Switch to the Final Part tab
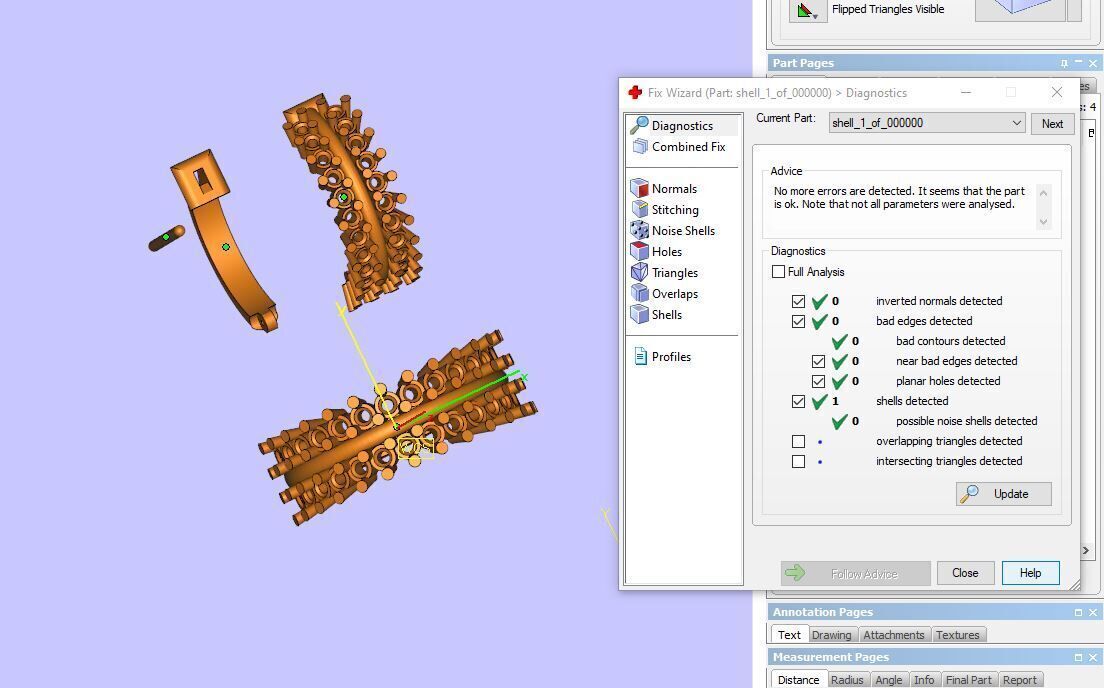Screen dimensions: 1104x688 pyautogui.click(x=968, y=680)
